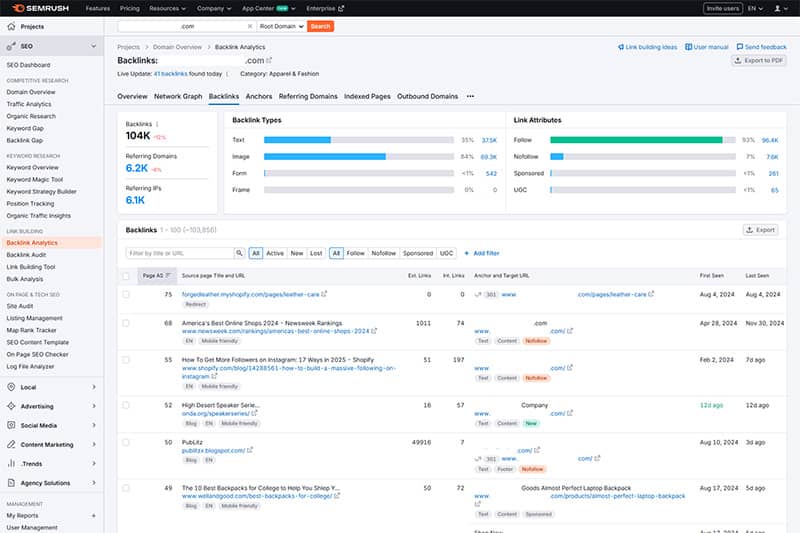
Task: Open the EN language dropdown
Action: tap(755, 8)
